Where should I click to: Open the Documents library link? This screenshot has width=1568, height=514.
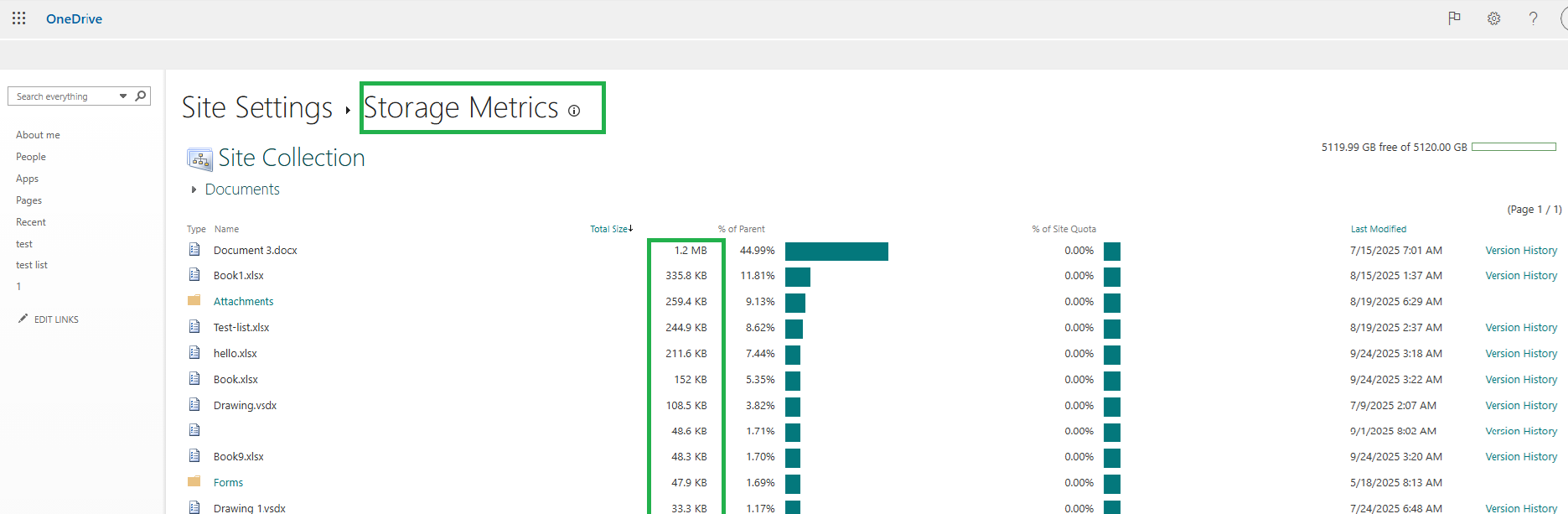(x=242, y=190)
